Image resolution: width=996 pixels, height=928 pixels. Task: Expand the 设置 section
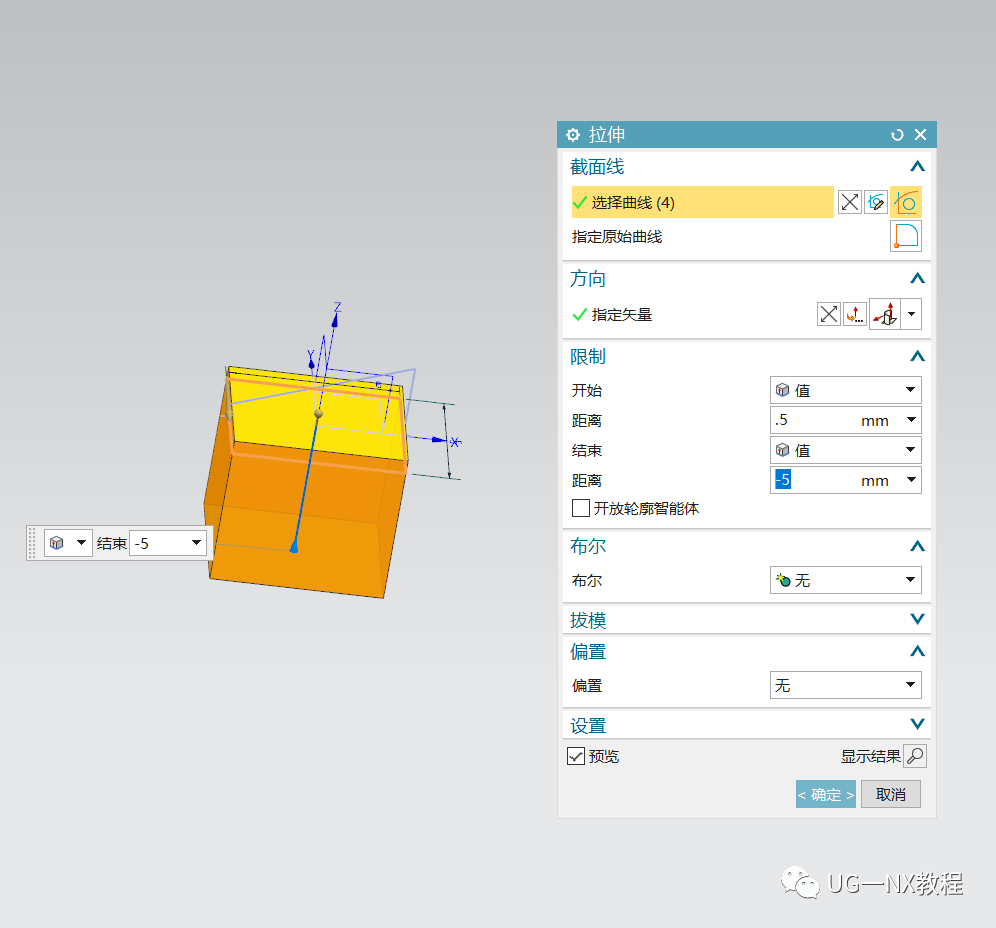(x=917, y=724)
